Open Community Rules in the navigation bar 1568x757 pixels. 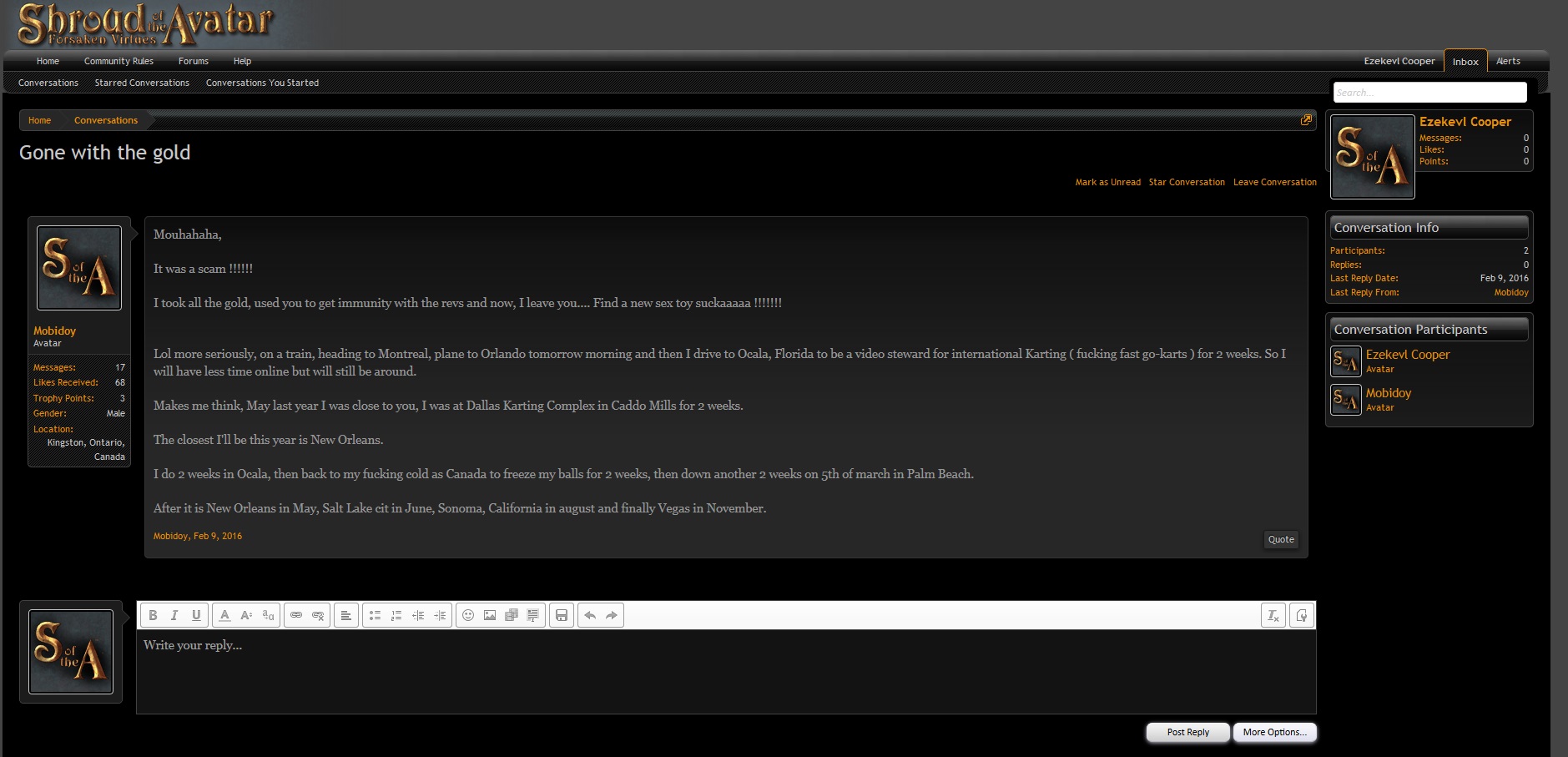click(118, 61)
